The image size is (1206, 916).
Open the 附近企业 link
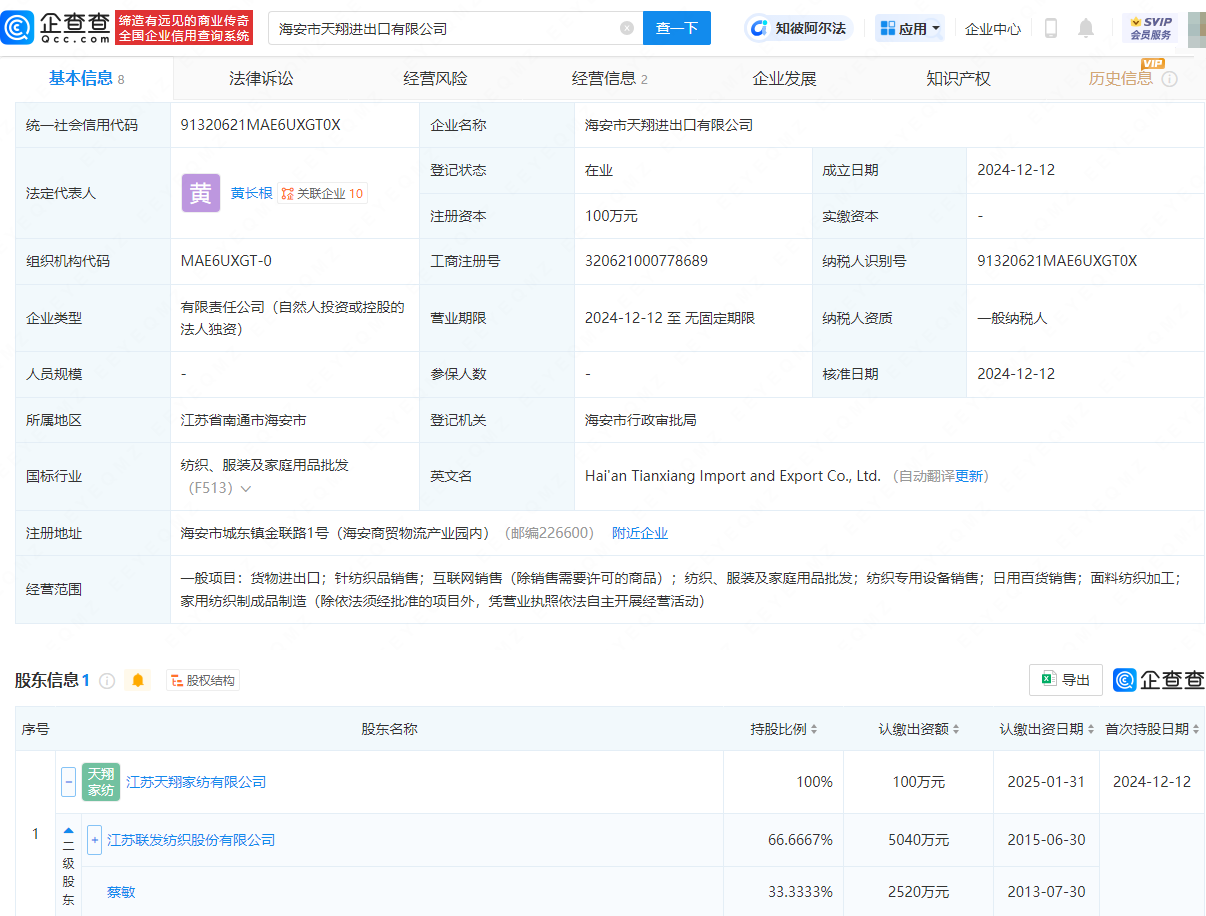[x=640, y=532]
